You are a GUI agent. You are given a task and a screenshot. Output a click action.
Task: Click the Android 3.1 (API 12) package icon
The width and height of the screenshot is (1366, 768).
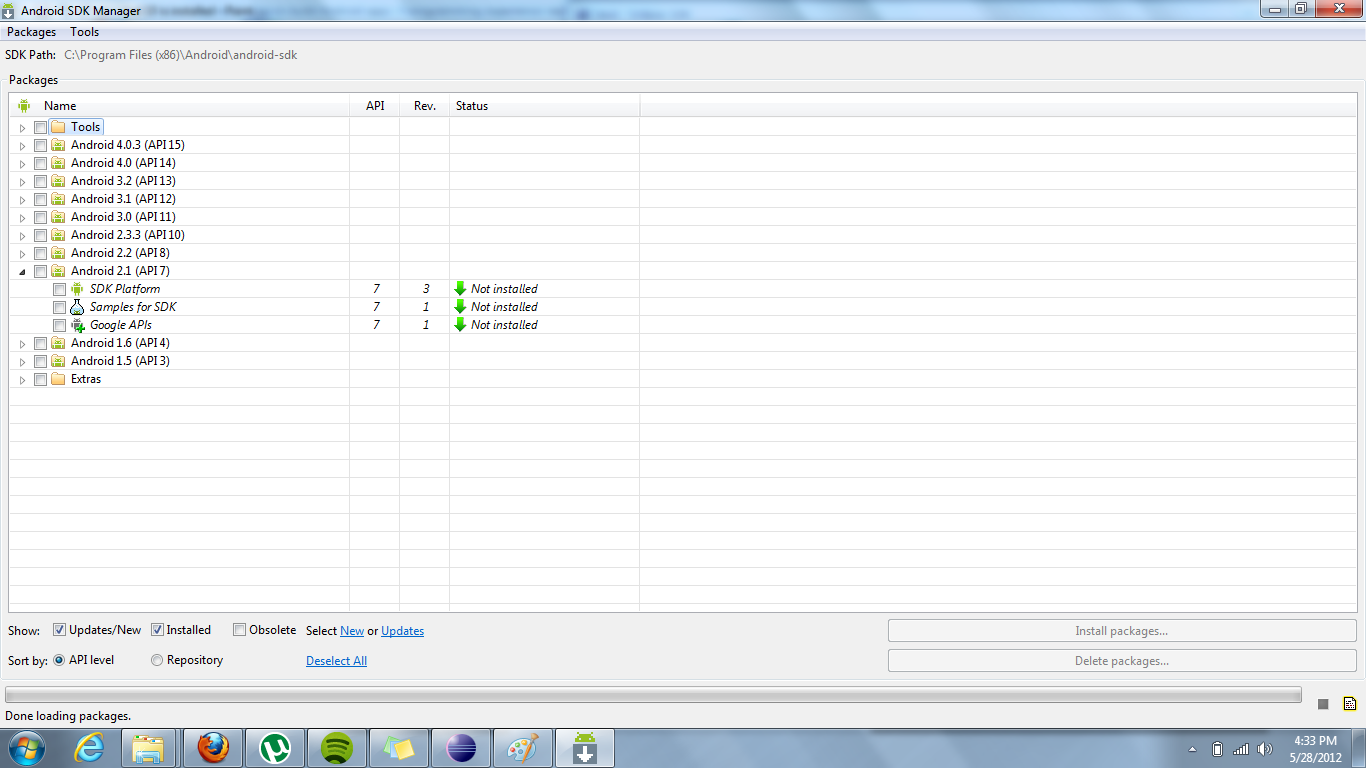[x=58, y=199]
